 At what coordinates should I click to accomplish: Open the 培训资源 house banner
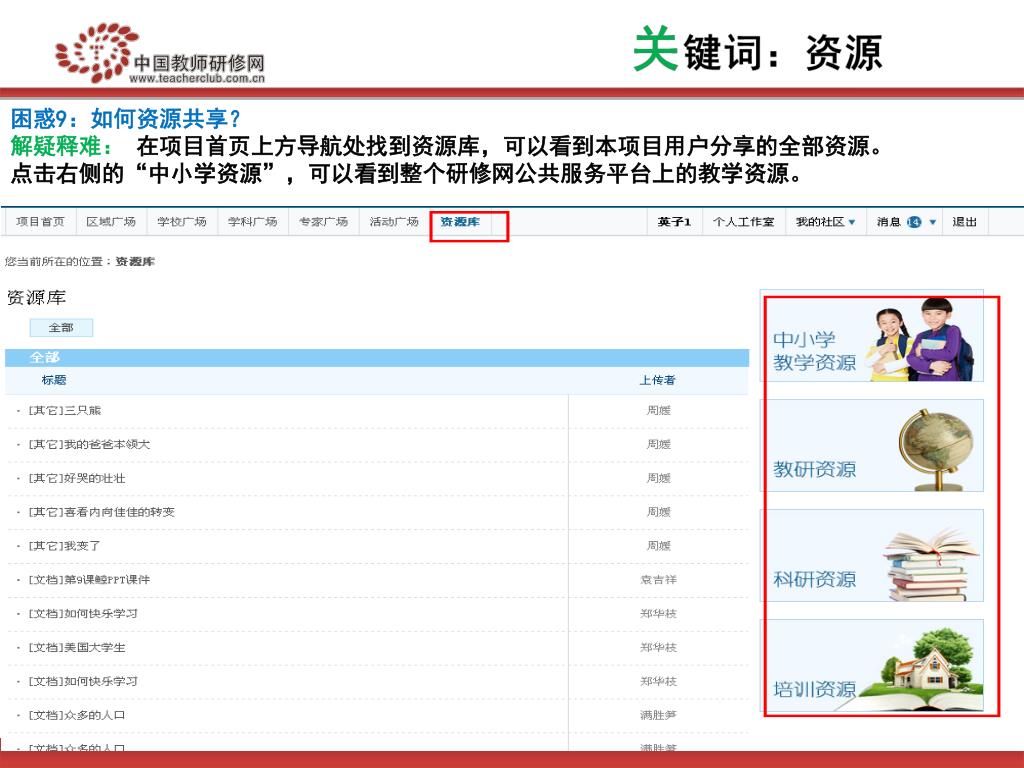[x=874, y=665]
